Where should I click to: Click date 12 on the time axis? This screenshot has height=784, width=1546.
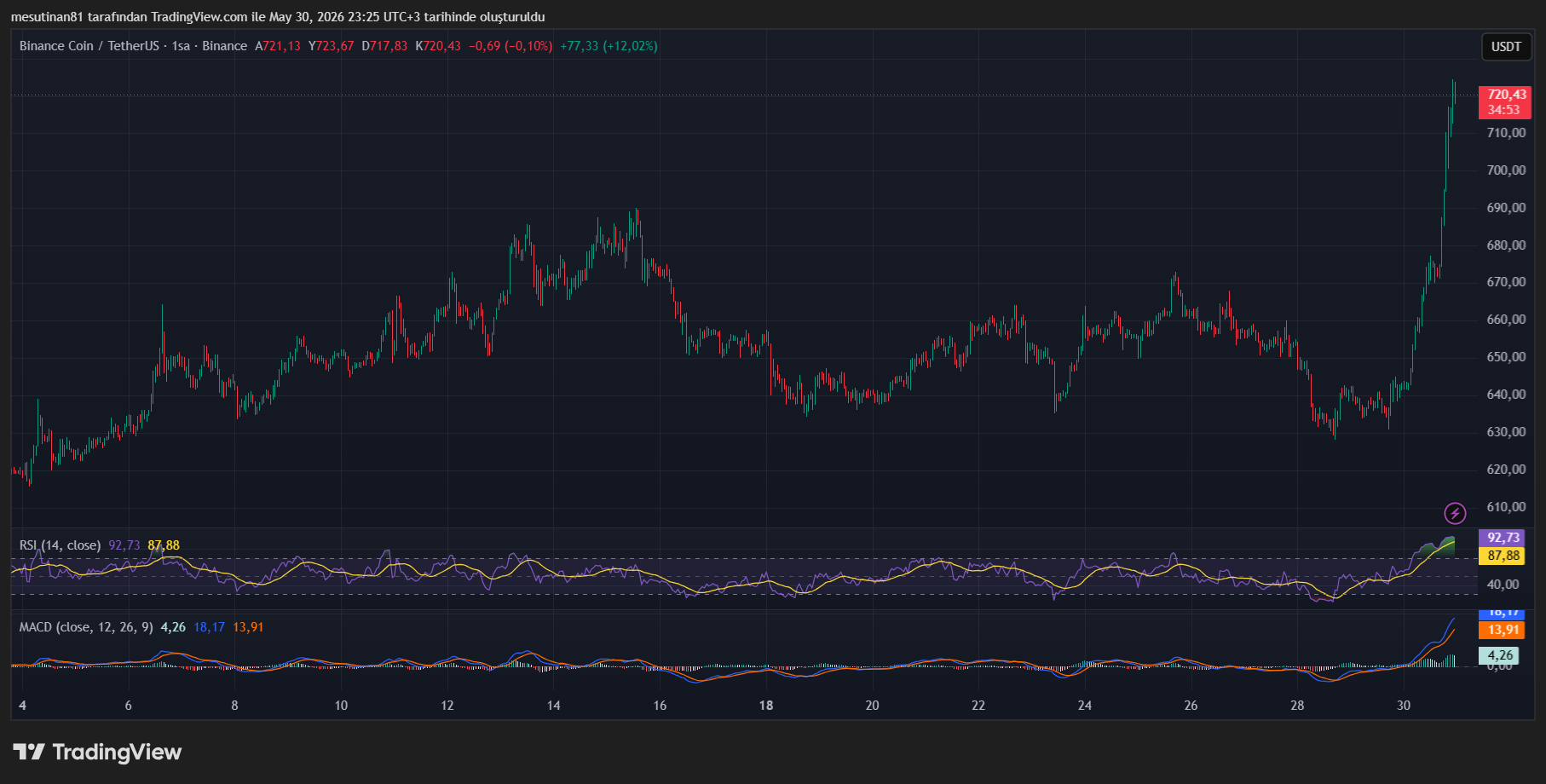(x=447, y=706)
